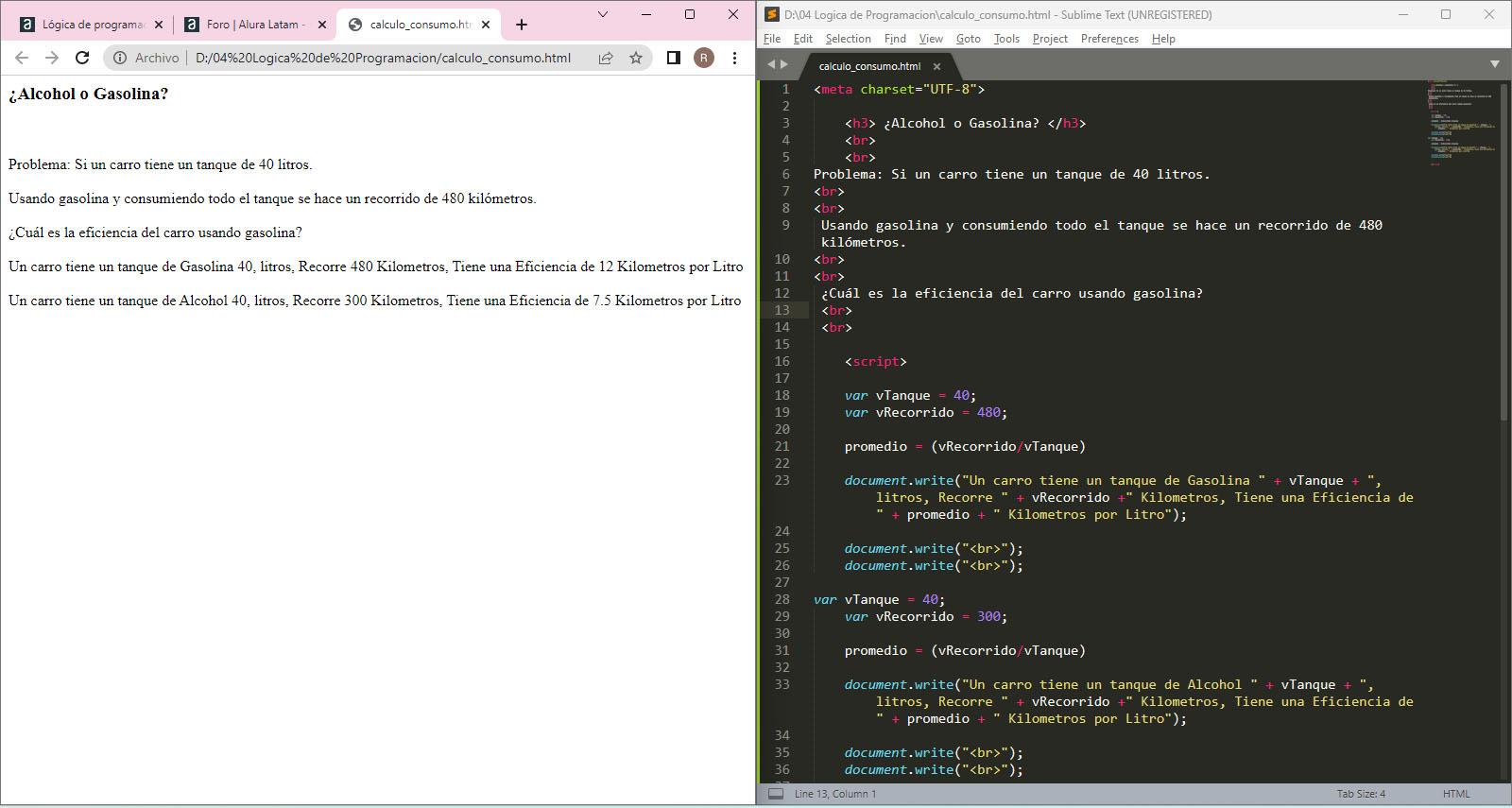The image size is (1512, 808).
Task: Open Chrome side panel
Action: (674, 58)
